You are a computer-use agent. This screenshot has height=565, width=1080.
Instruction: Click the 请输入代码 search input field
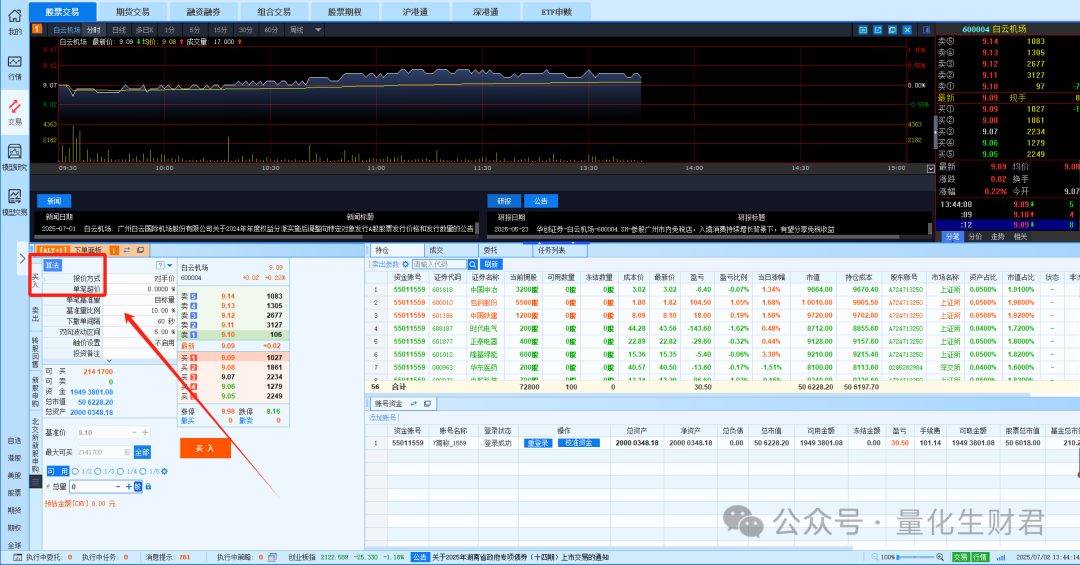439,265
